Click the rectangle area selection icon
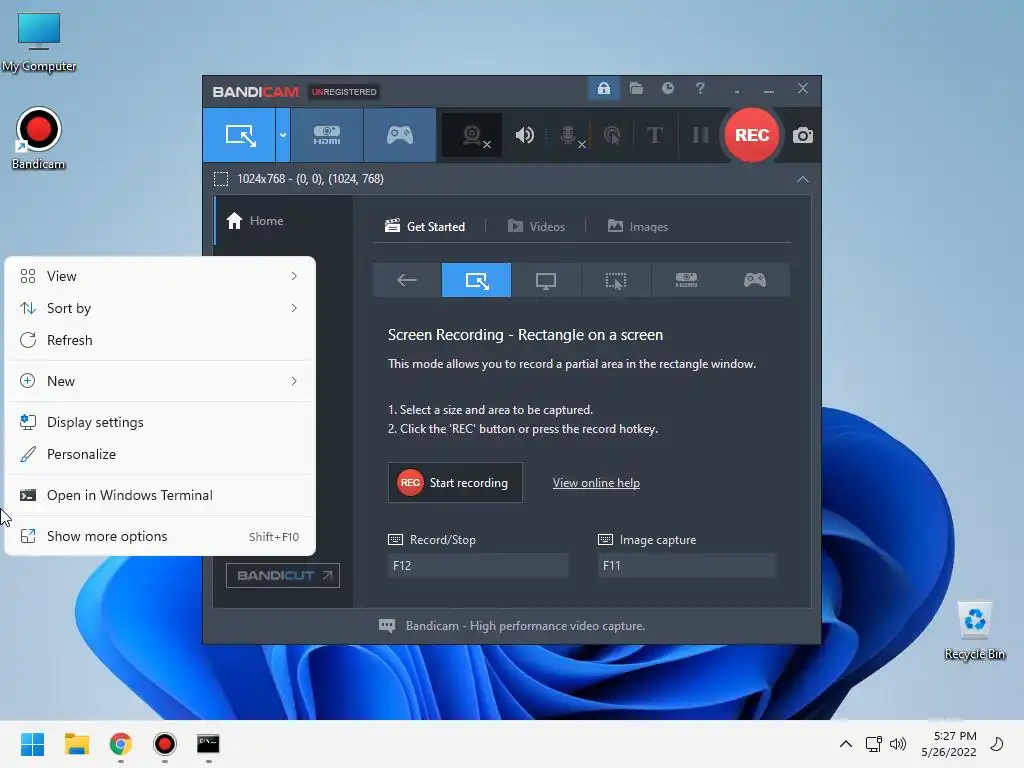The height and width of the screenshot is (768, 1024). 221,179
